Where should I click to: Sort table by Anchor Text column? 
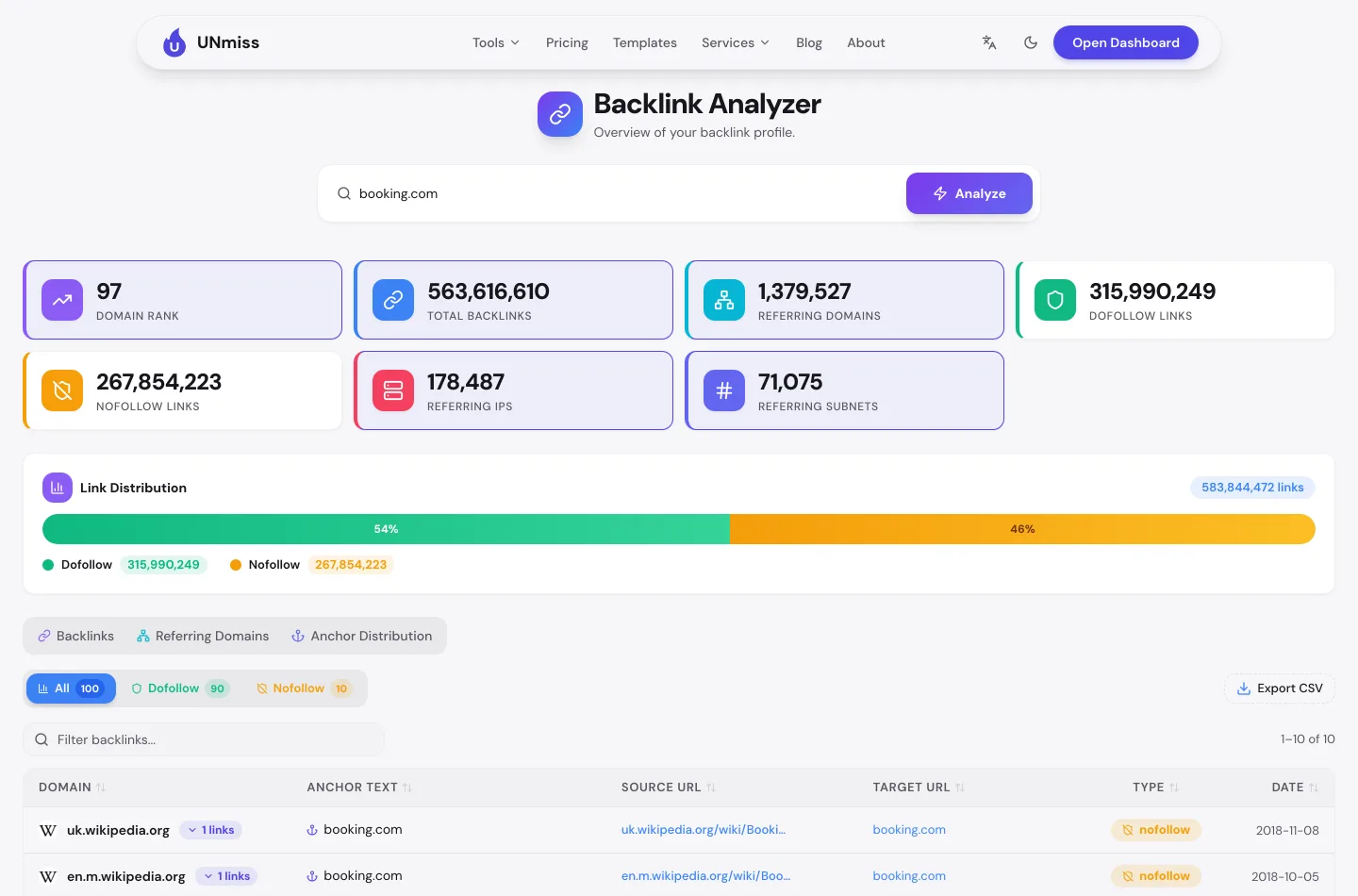pos(359,788)
